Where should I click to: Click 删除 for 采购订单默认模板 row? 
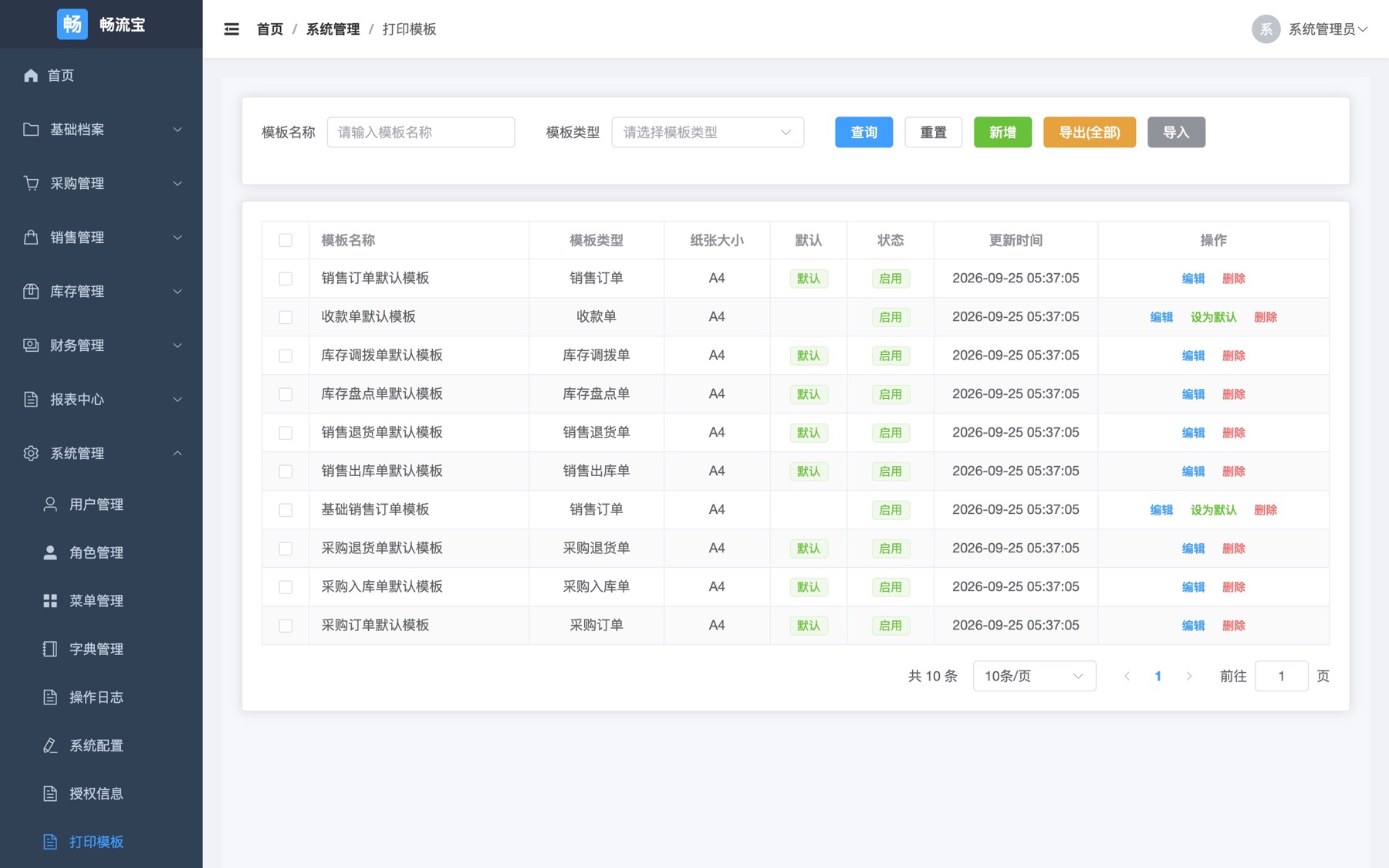1233,626
